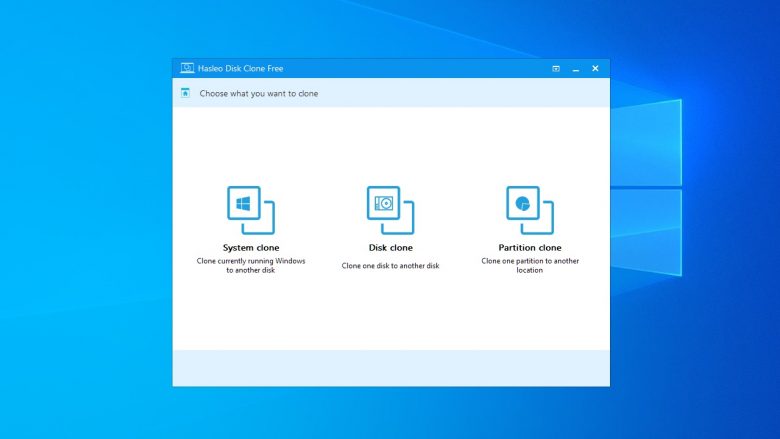Click the "Disk clone" label

coord(390,248)
